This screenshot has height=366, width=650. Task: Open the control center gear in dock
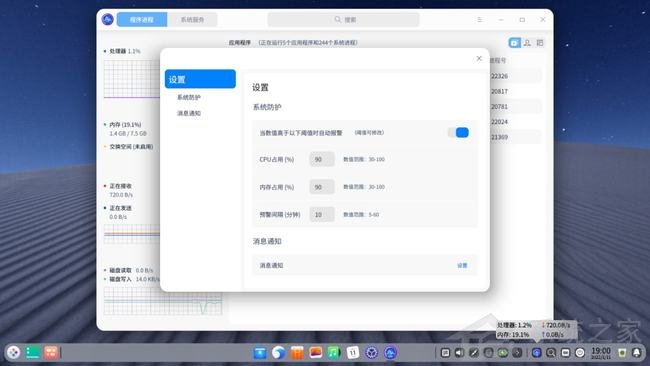(371, 353)
